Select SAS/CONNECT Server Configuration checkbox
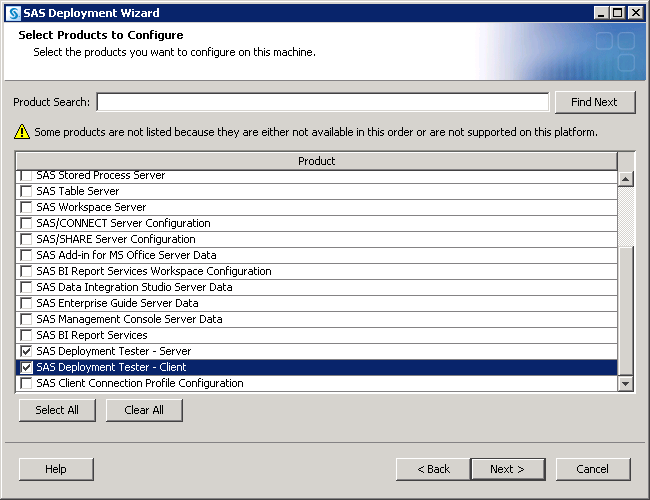The width and height of the screenshot is (650, 500). (x=26, y=223)
